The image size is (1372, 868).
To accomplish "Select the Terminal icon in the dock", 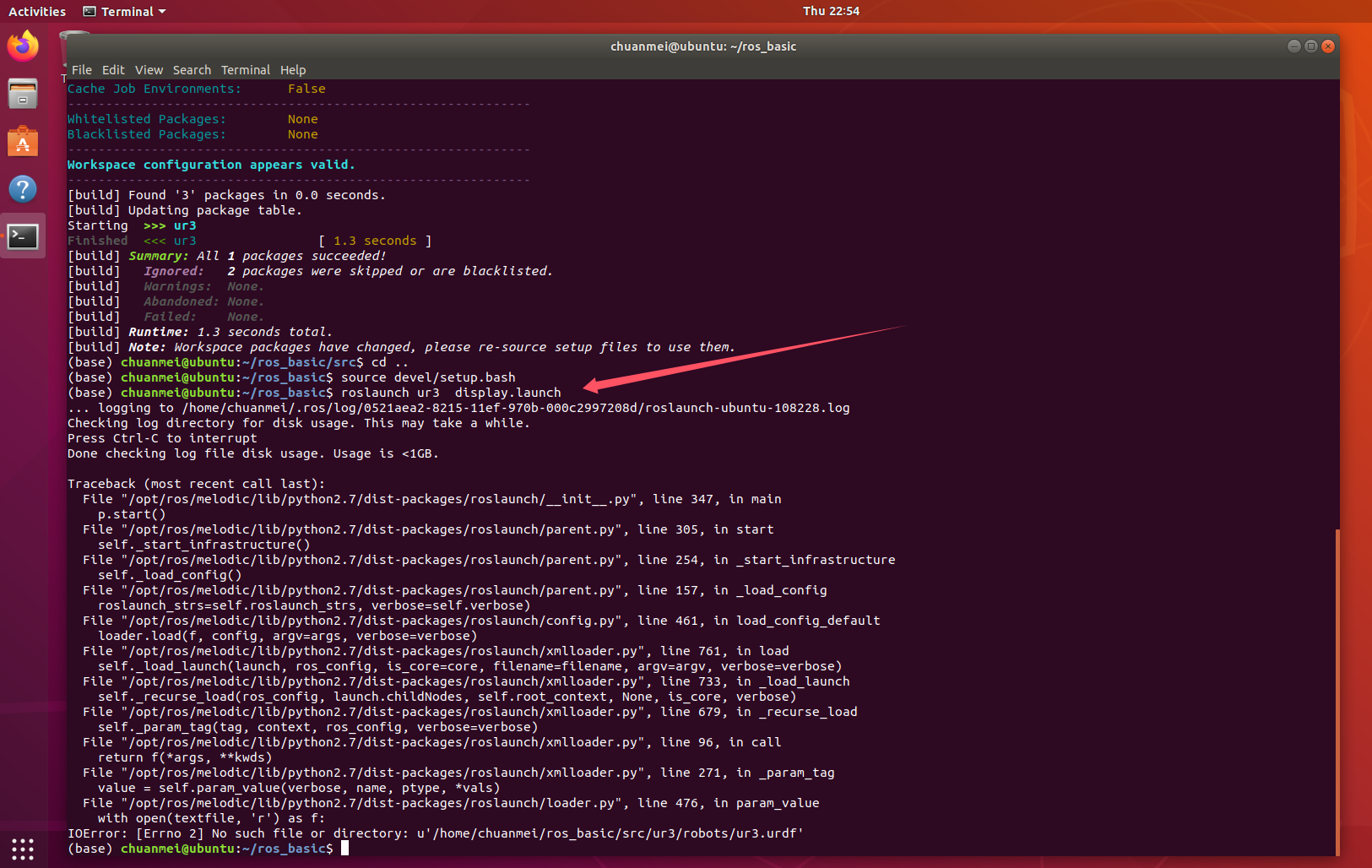I will tap(23, 236).
